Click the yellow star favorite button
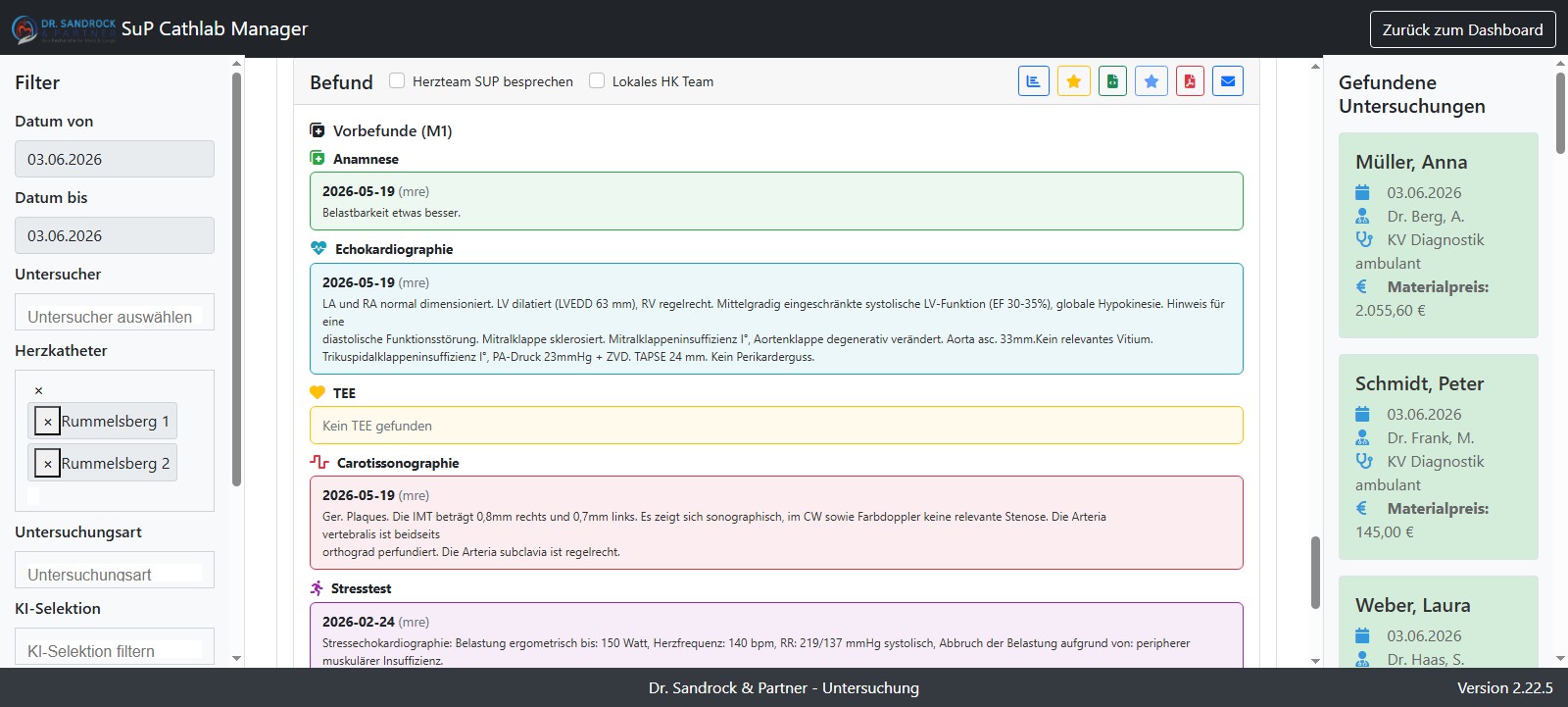The width and height of the screenshot is (1568, 707). (1073, 81)
